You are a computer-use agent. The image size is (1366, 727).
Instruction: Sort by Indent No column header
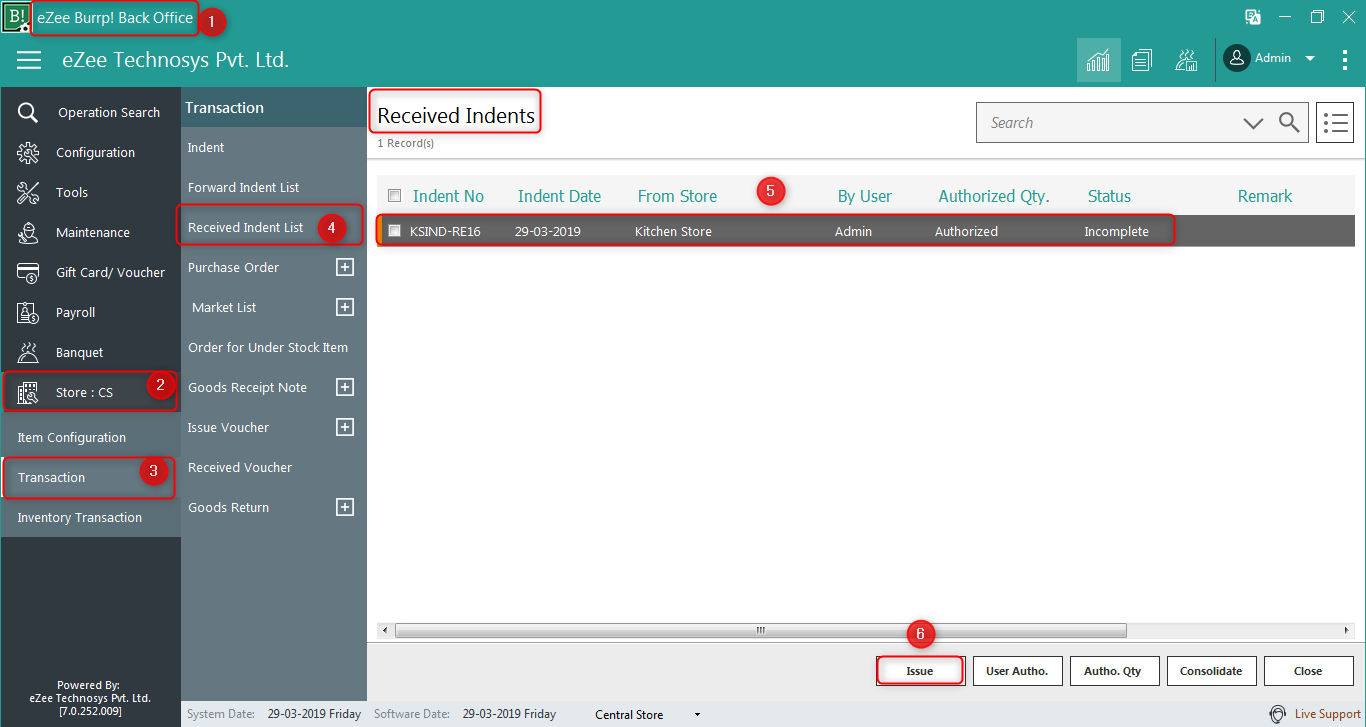[448, 196]
